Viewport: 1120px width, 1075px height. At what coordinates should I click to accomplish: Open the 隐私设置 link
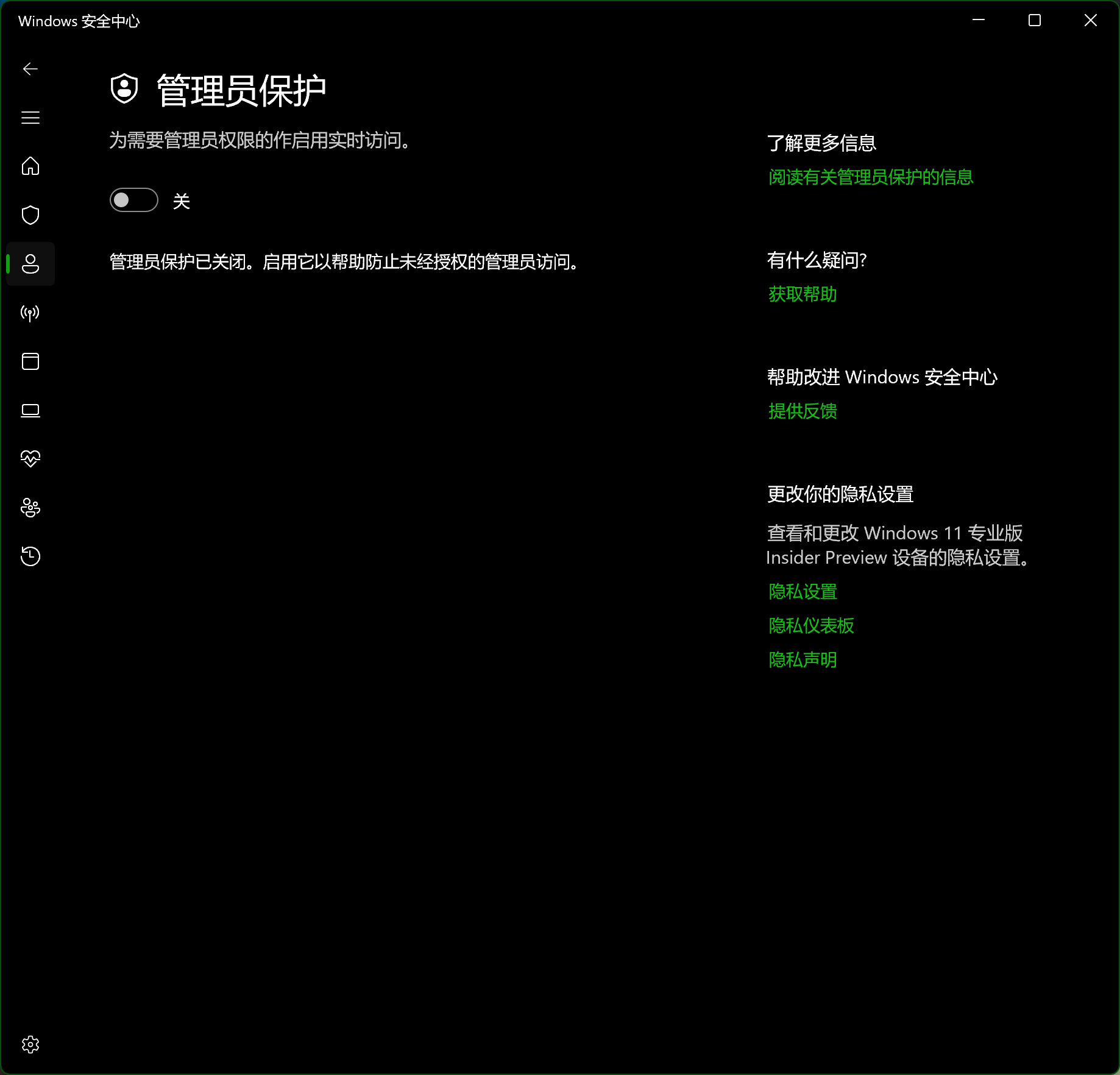pos(802,592)
